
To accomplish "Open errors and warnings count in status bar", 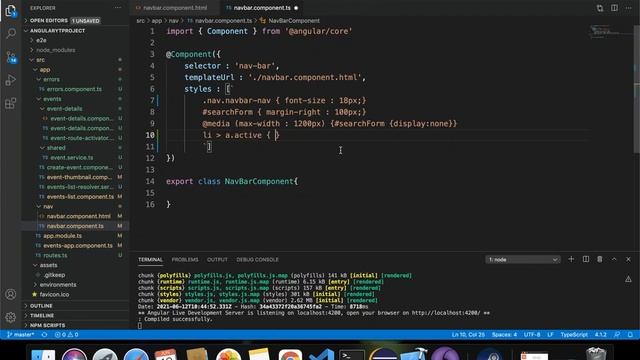I will (67, 335).
